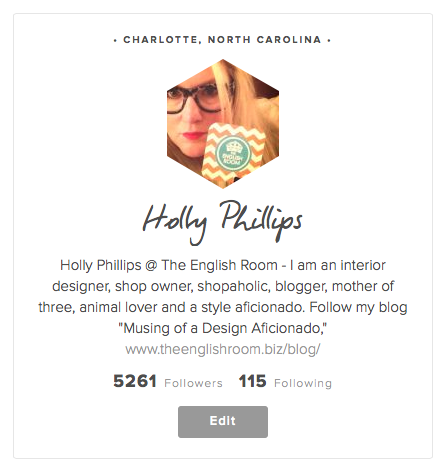Click the profile bio description text

tap(223, 297)
